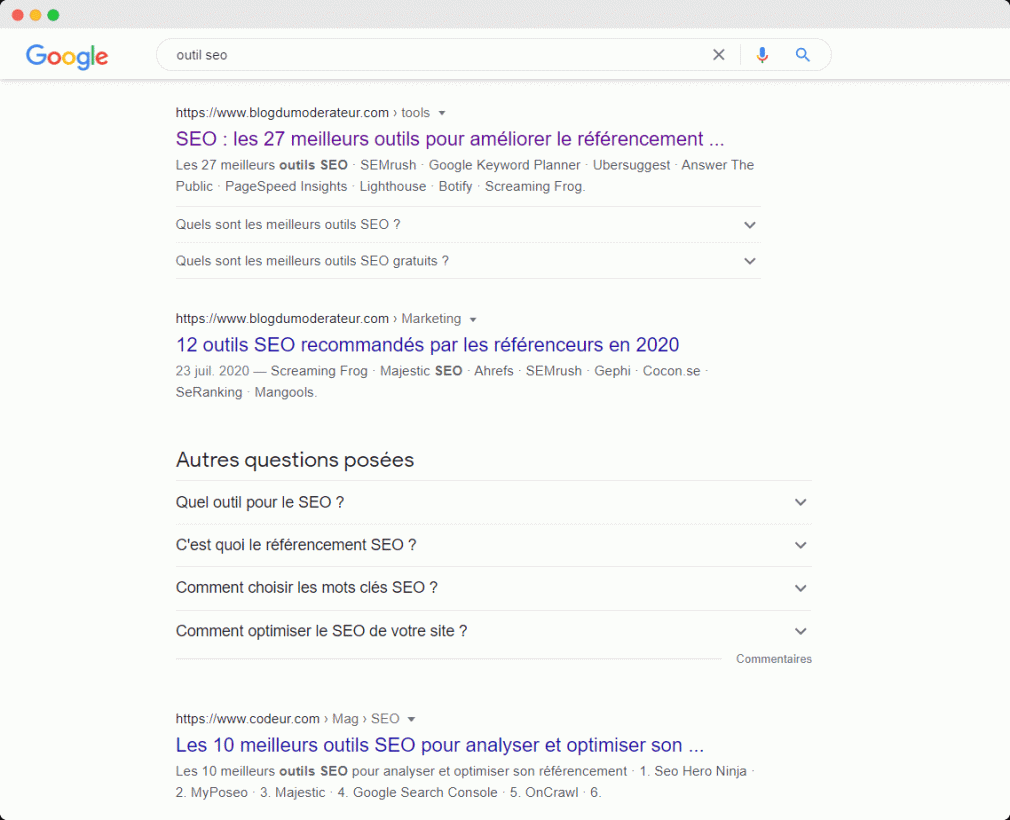Viewport: 1010px width, 820px height.
Task: Click the yellow minimize window button
Action: pyautogui.click(x=35, y=15)
